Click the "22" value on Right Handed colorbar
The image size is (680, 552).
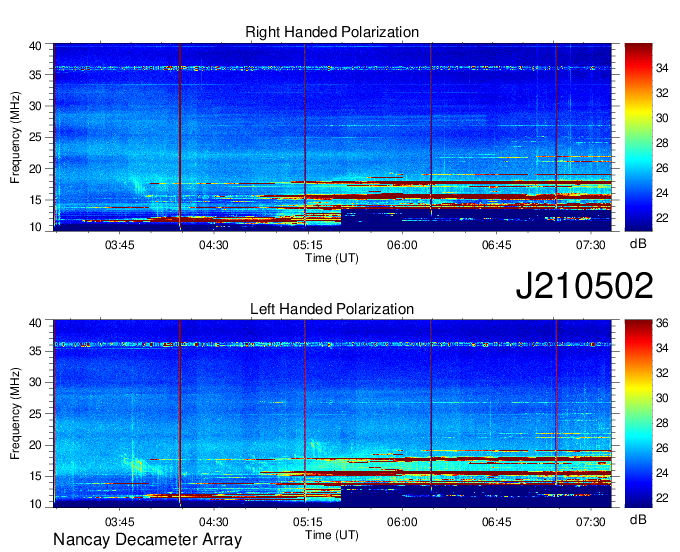tap(662, 218)
